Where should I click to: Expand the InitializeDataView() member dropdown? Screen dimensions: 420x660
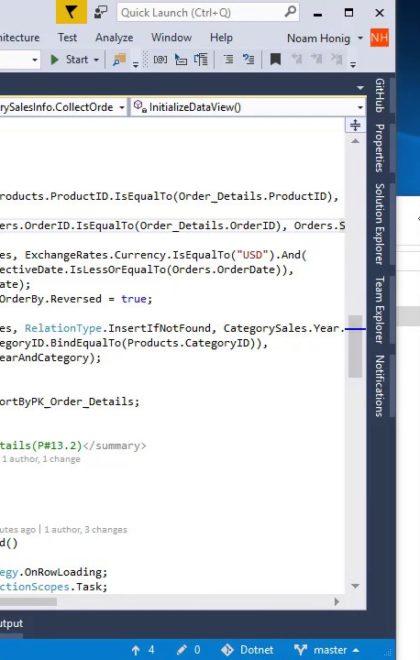coord(360,107)
